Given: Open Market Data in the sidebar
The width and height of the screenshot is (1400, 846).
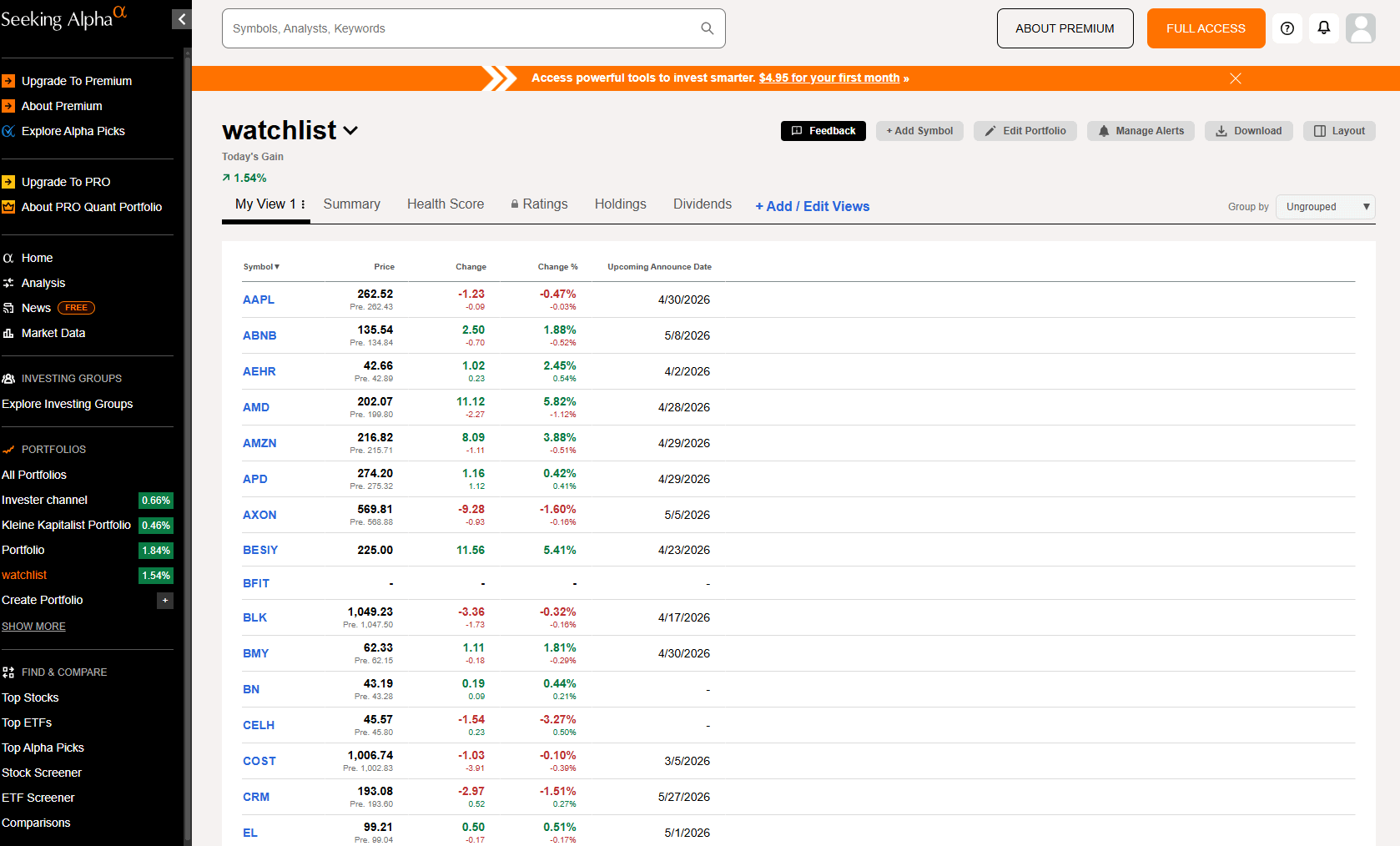Looking at the screenshot, I should click(x=53, y=333).
